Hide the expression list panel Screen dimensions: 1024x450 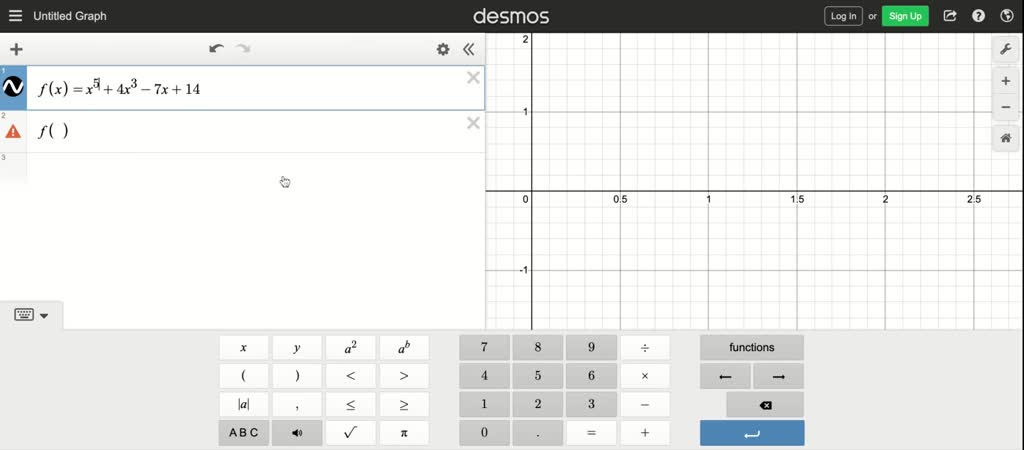coord(468,49)
